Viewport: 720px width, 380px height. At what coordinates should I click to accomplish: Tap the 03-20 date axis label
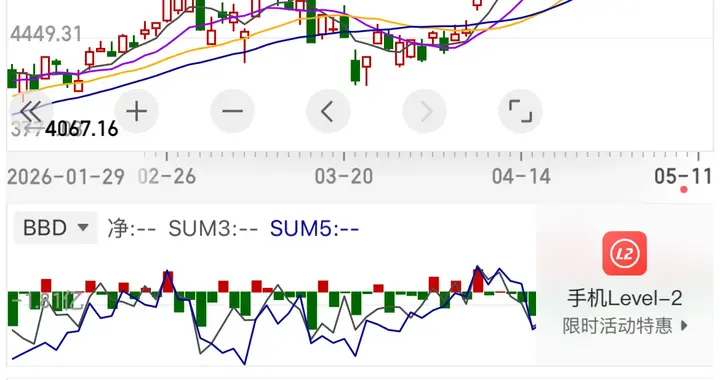344,177
